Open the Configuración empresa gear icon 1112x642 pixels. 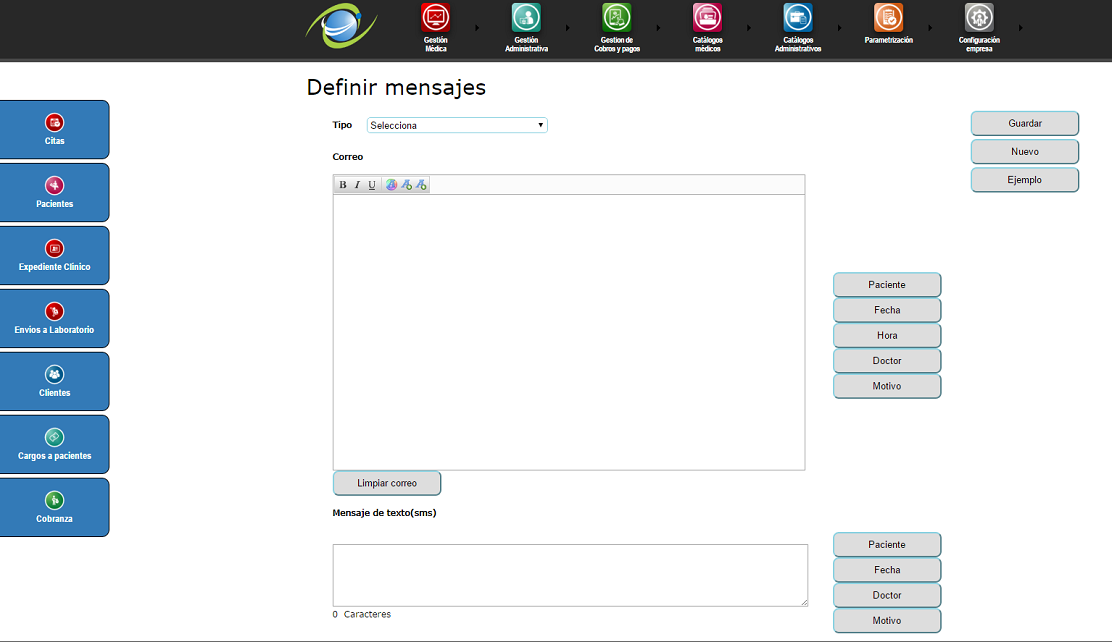pyautogui.click(x=979, y=18)
